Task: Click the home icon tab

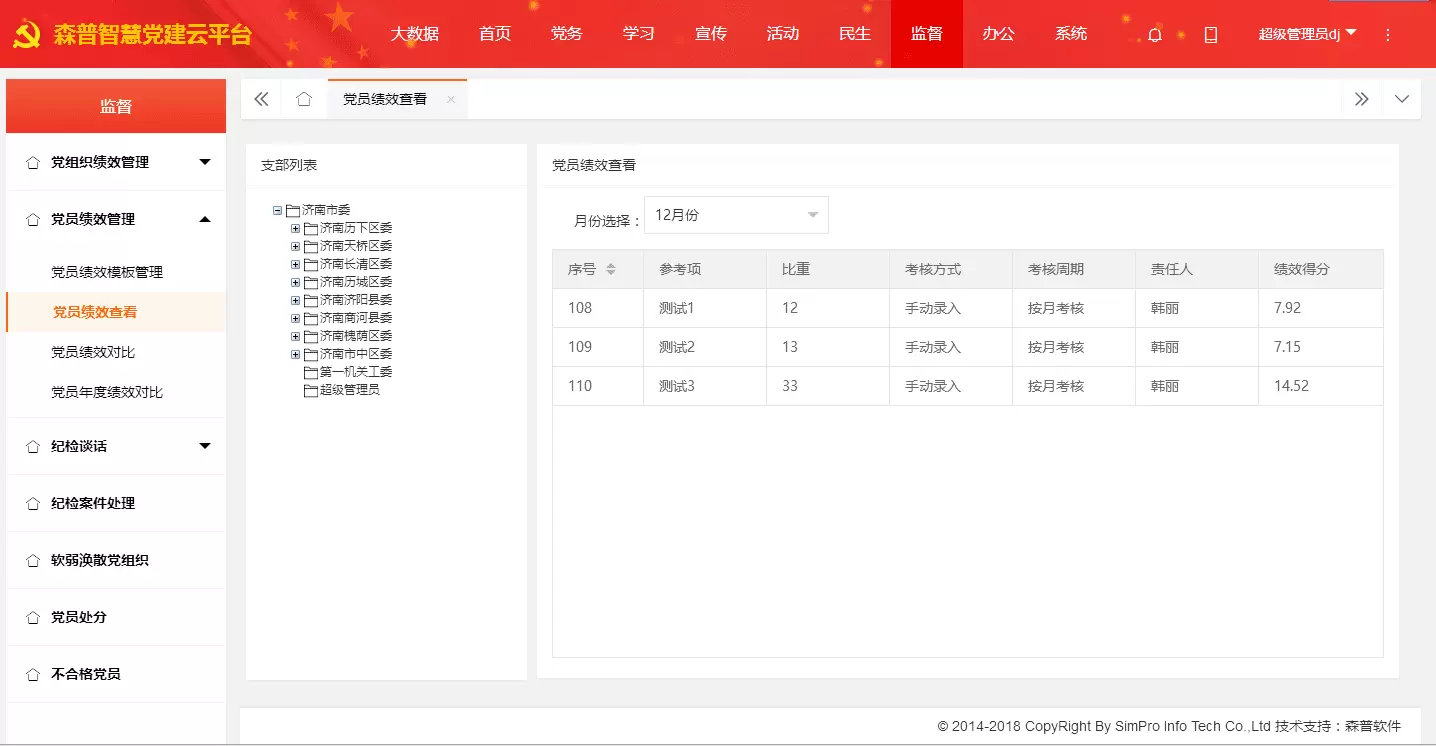Action: (x=304, y=99)
